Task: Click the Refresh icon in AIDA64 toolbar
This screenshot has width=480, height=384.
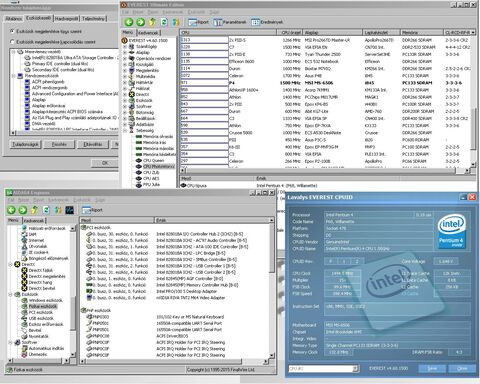Action: point(46,210)
